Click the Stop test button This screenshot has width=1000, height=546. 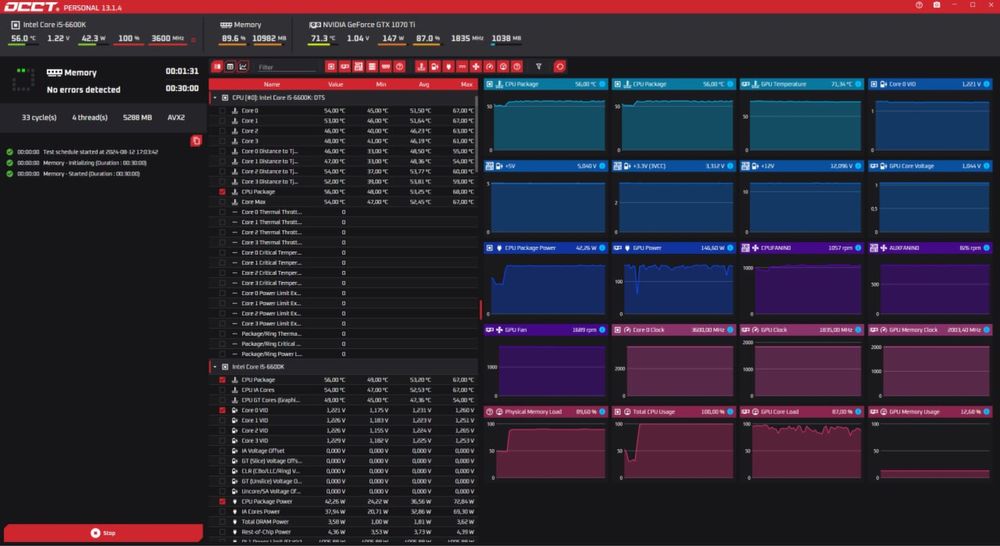click(103, 533)
